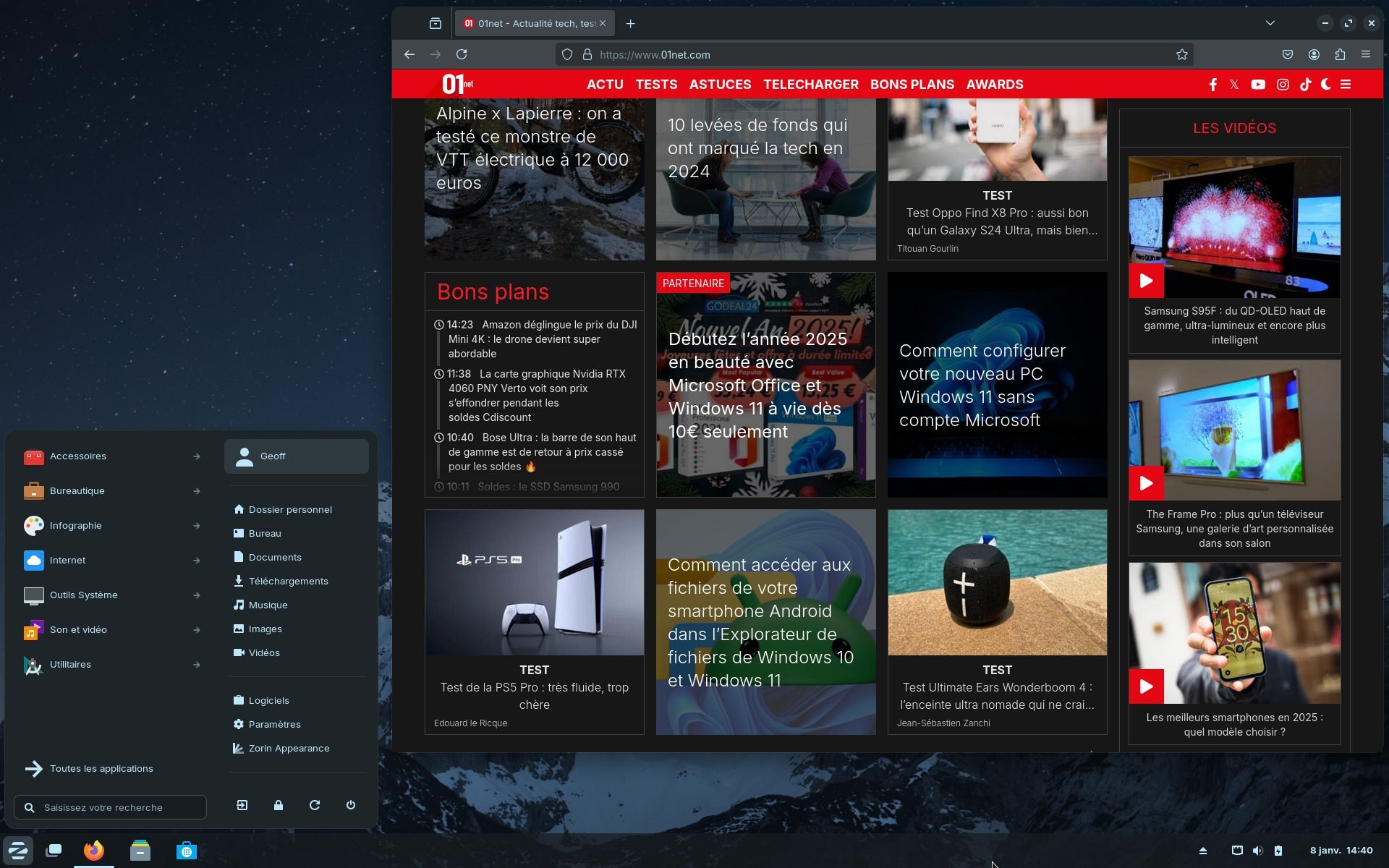Open the X (Twitter) icon in 01net header
This screenshot has height=868, width=1389.
1234,85
